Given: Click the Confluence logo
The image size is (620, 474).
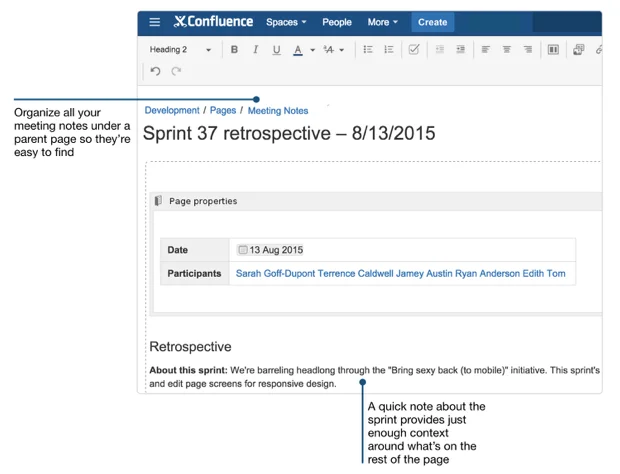Looking at the screenshot, I should [x=214, y=22].
